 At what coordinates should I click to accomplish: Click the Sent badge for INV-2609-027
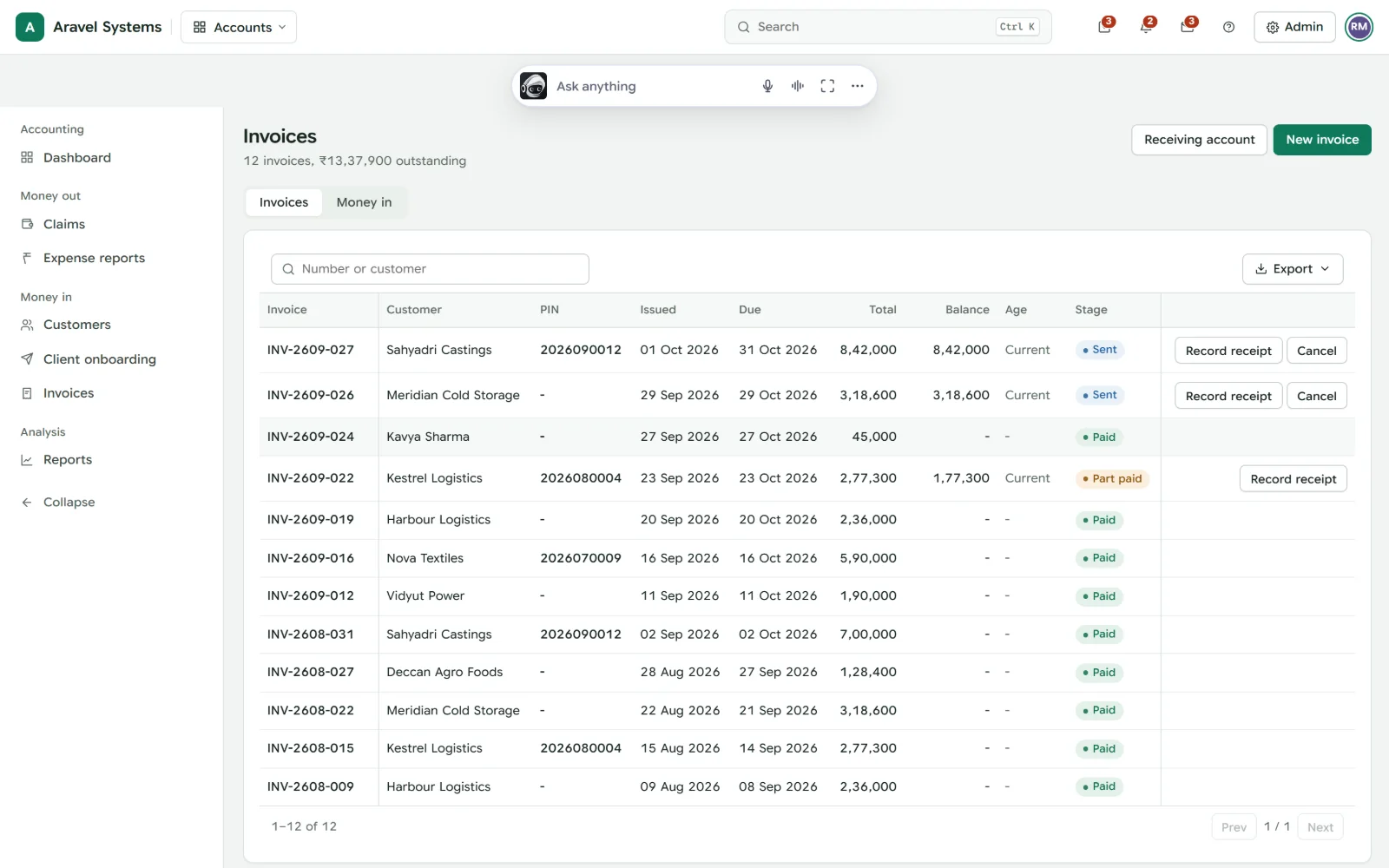1100,350
